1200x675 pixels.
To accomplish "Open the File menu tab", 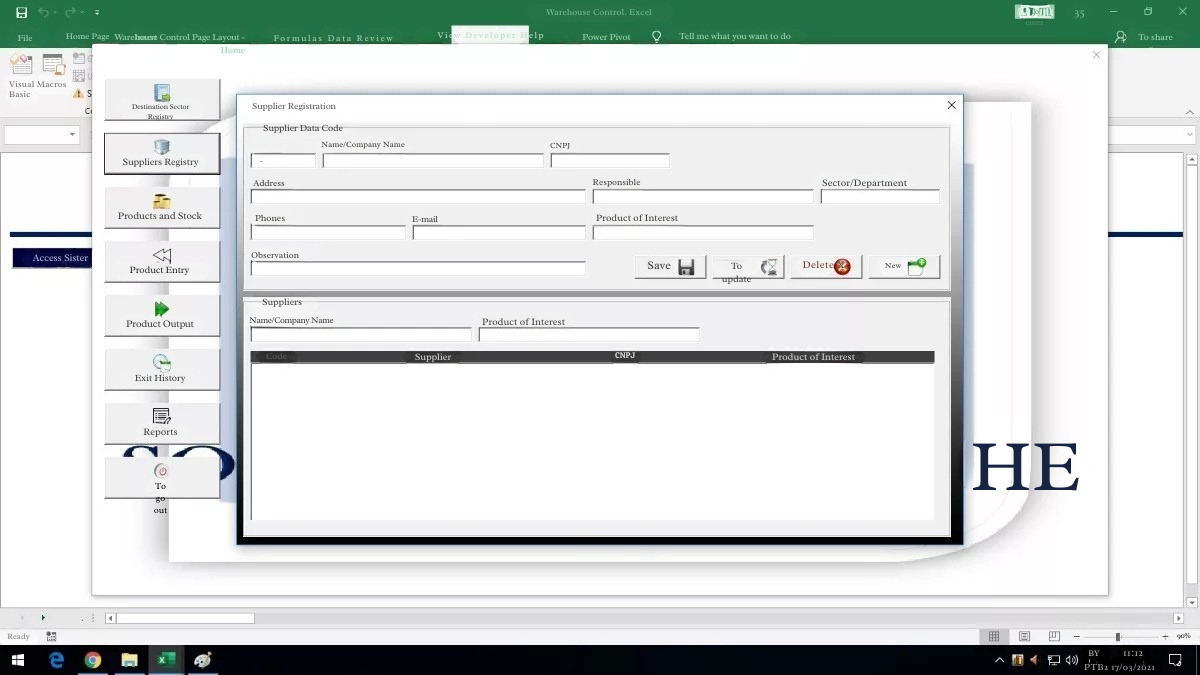I will (x=25, y=38).
